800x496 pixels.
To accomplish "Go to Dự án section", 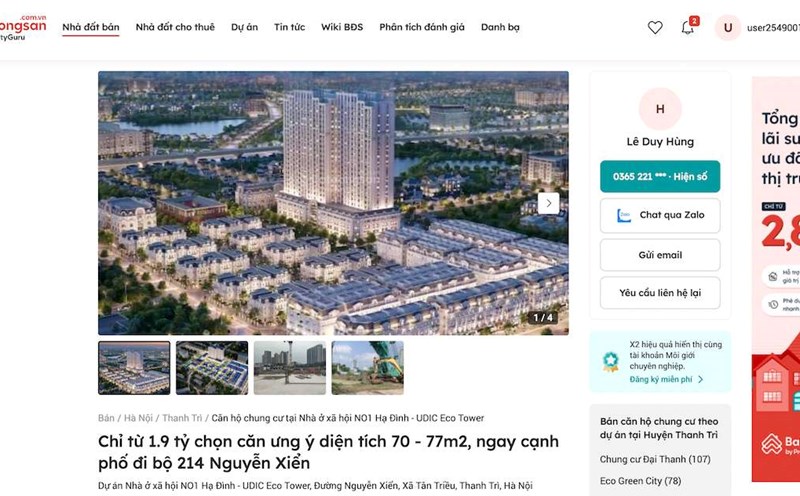I will click(x=244, y=27).
